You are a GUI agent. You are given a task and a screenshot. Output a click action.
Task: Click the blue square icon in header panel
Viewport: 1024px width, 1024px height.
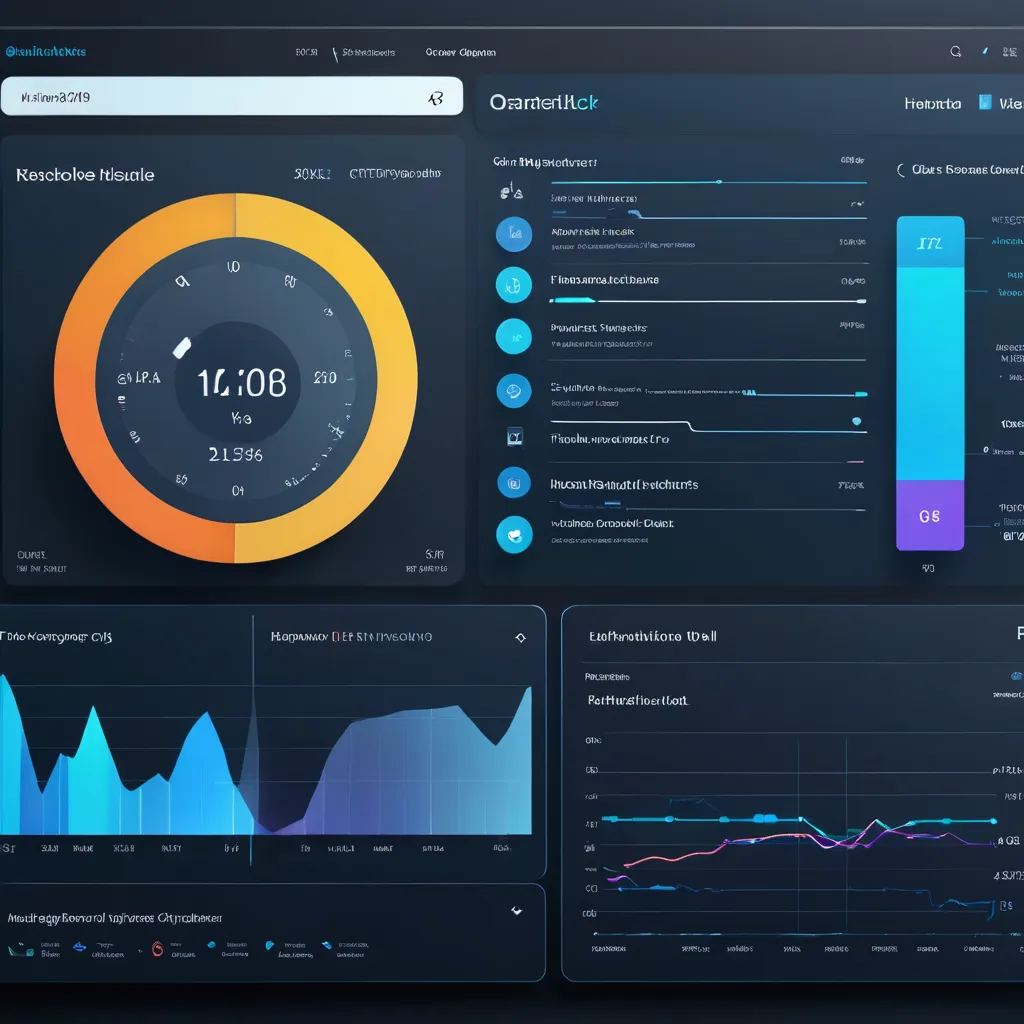[x=985, y=103]
